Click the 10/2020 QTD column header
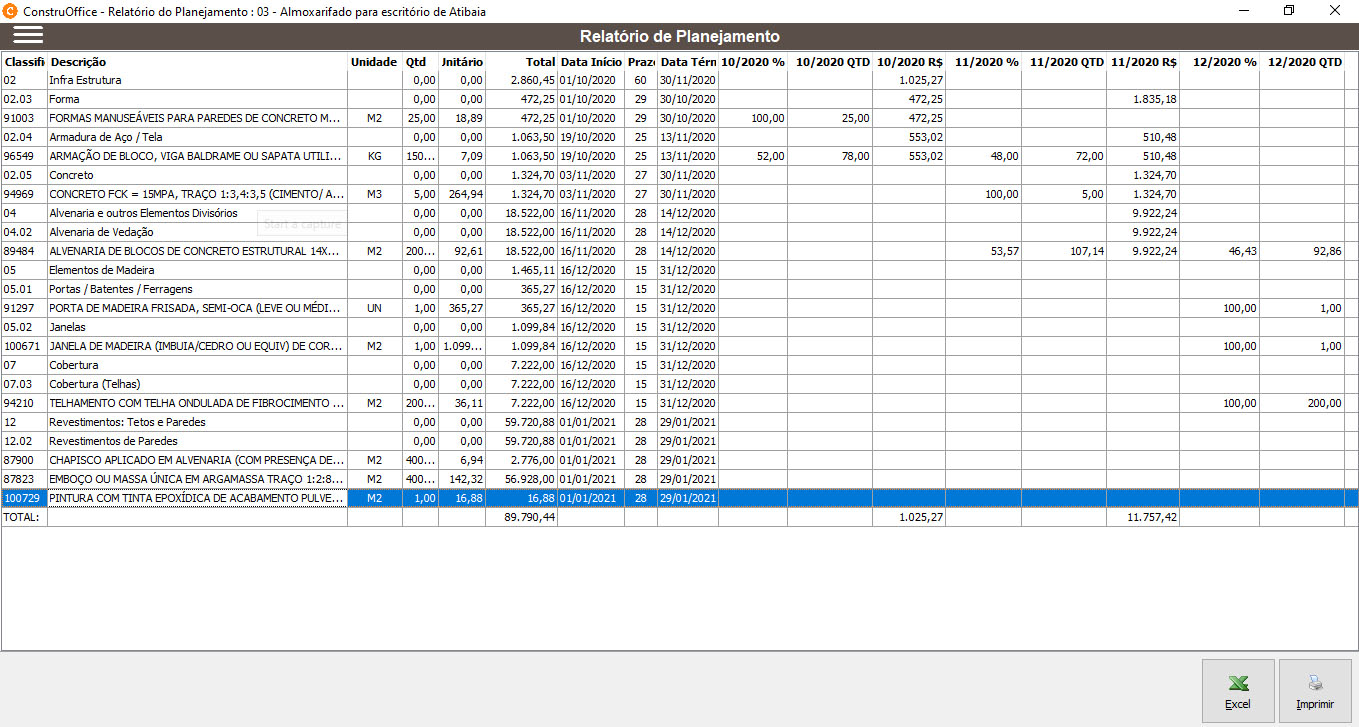The width and height of the screenshot is (1359, 727). click(x=832, y=62)
